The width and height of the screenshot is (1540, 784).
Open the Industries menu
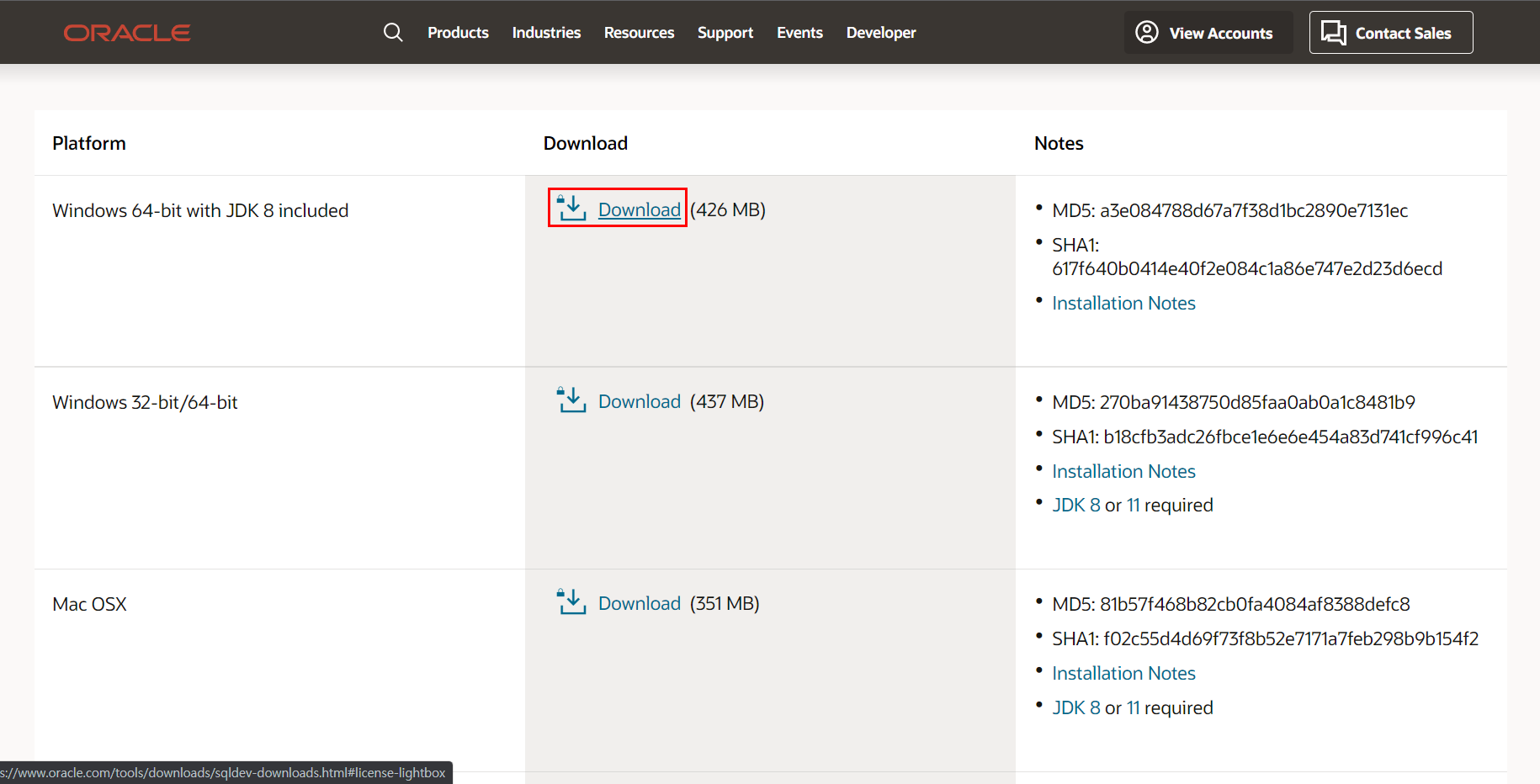click(546, 33)
